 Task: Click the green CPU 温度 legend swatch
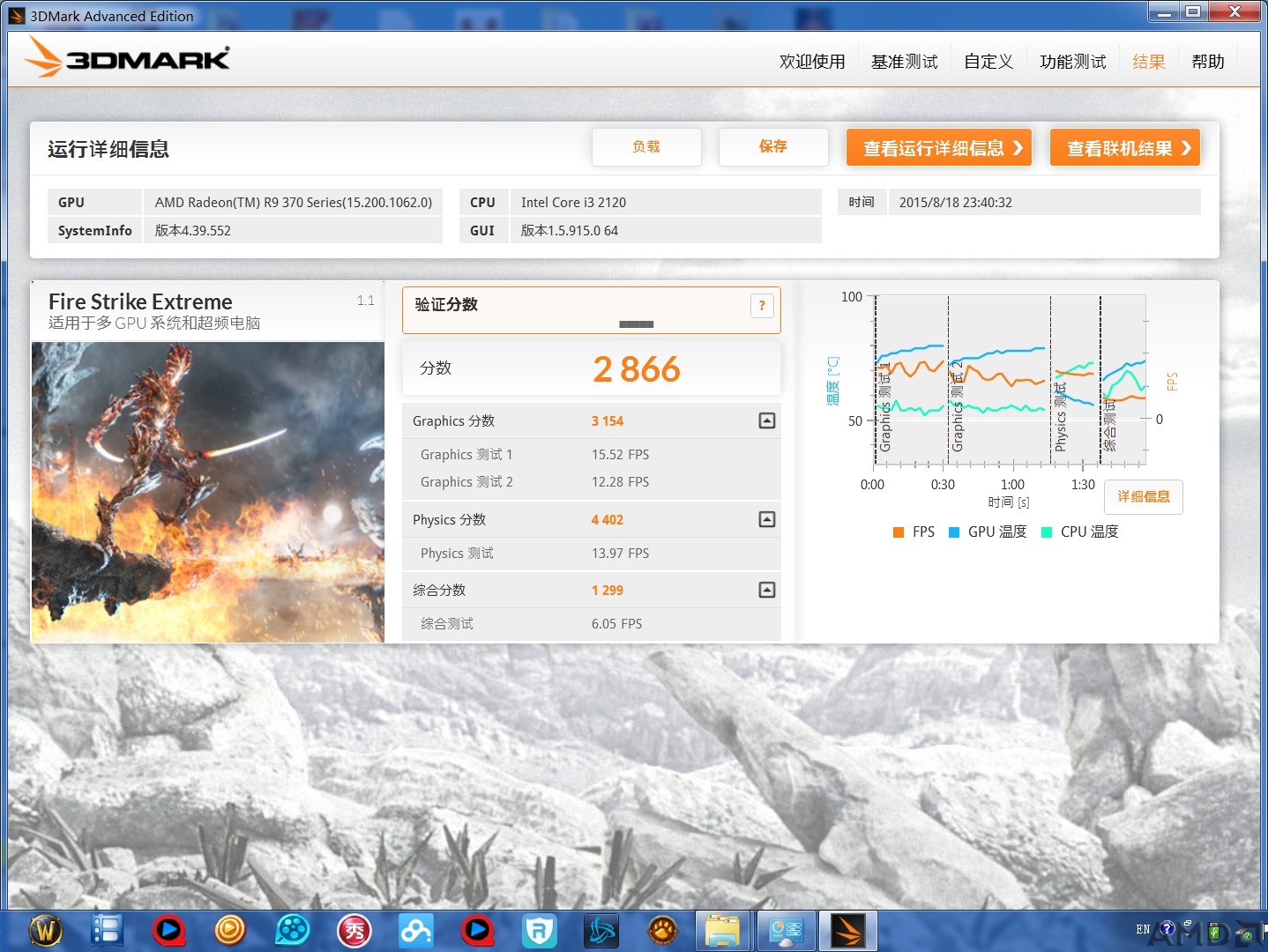(1047, 532)
